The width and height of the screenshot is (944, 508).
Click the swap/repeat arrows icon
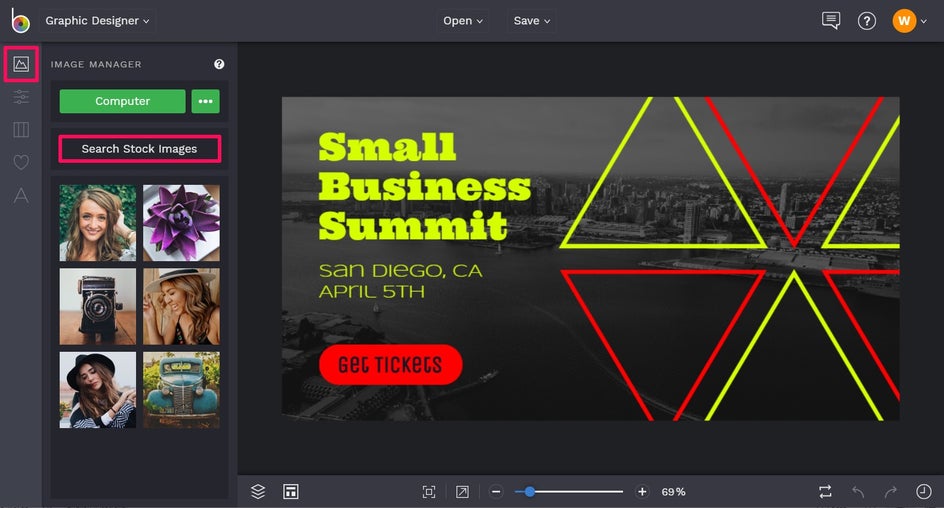(825, 492)
